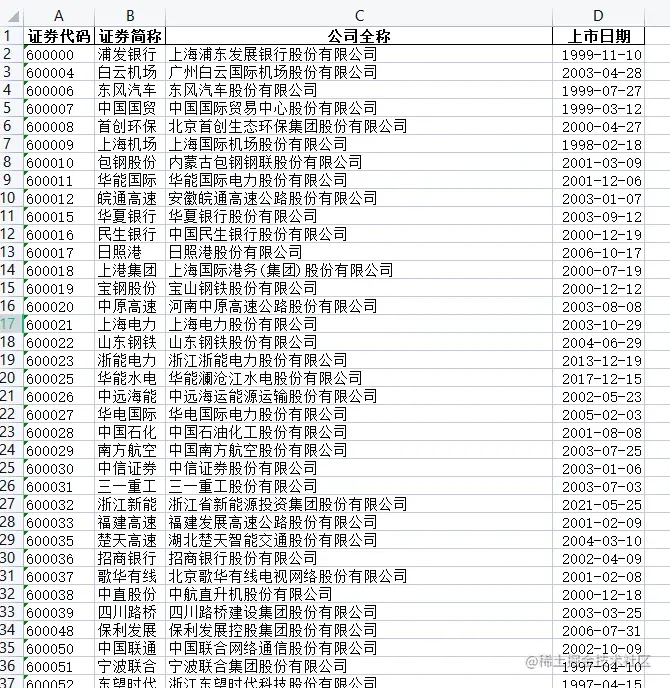Select date cell 2006-07-31
The height and width of the screenshot is (688, 670).
pos(598,630)
